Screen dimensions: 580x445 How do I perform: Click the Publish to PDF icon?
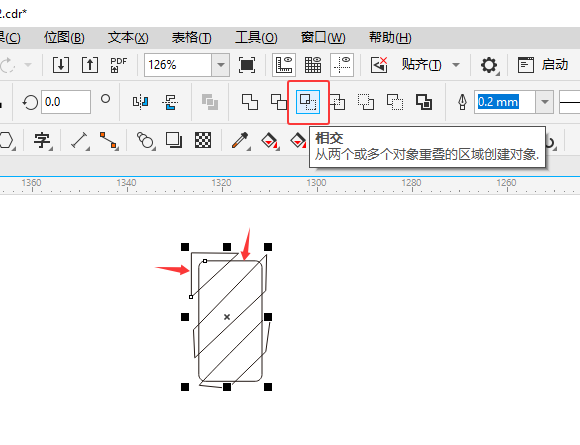pyautogui.click(x=119, y=65)
